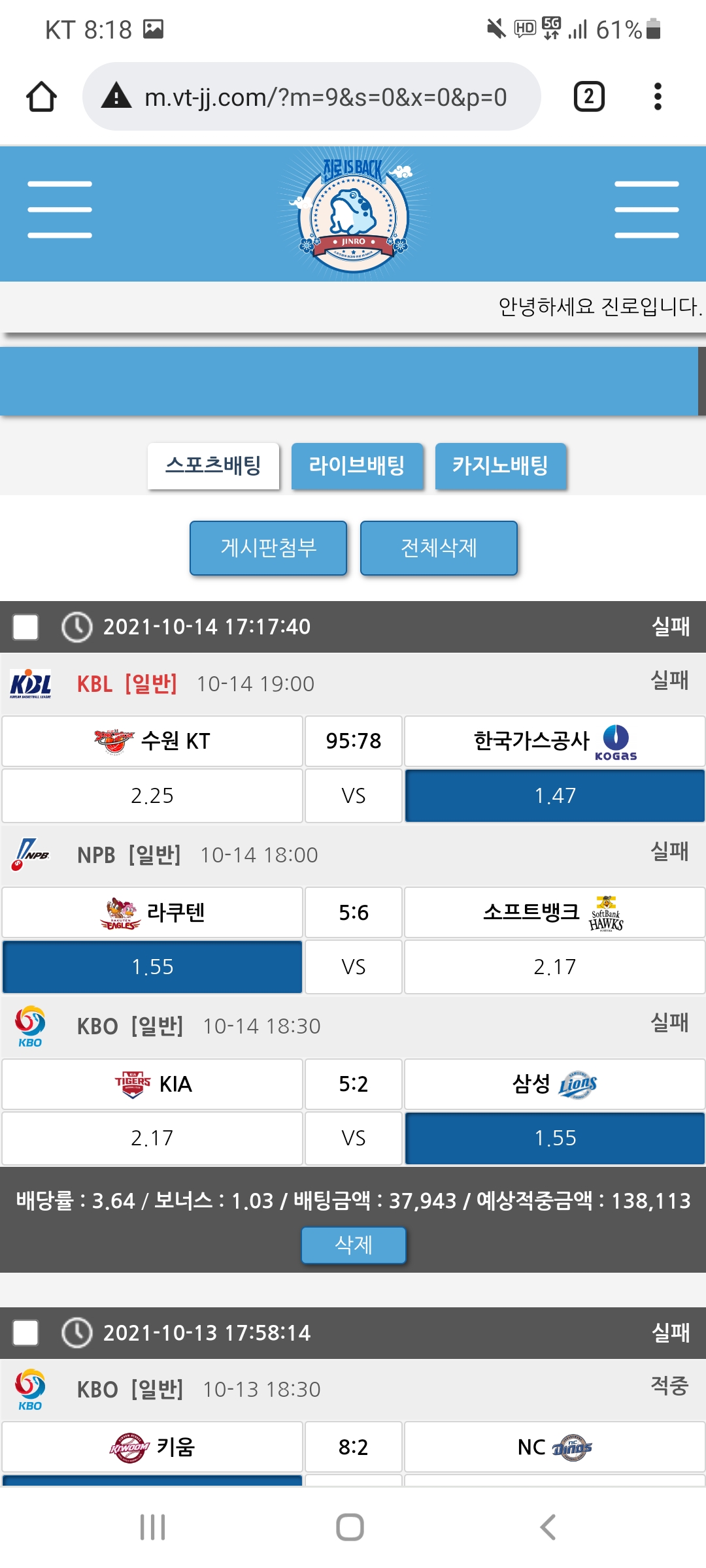Tap the NPB league logo
Viewport: 706px width, 1568px height.
31,855
